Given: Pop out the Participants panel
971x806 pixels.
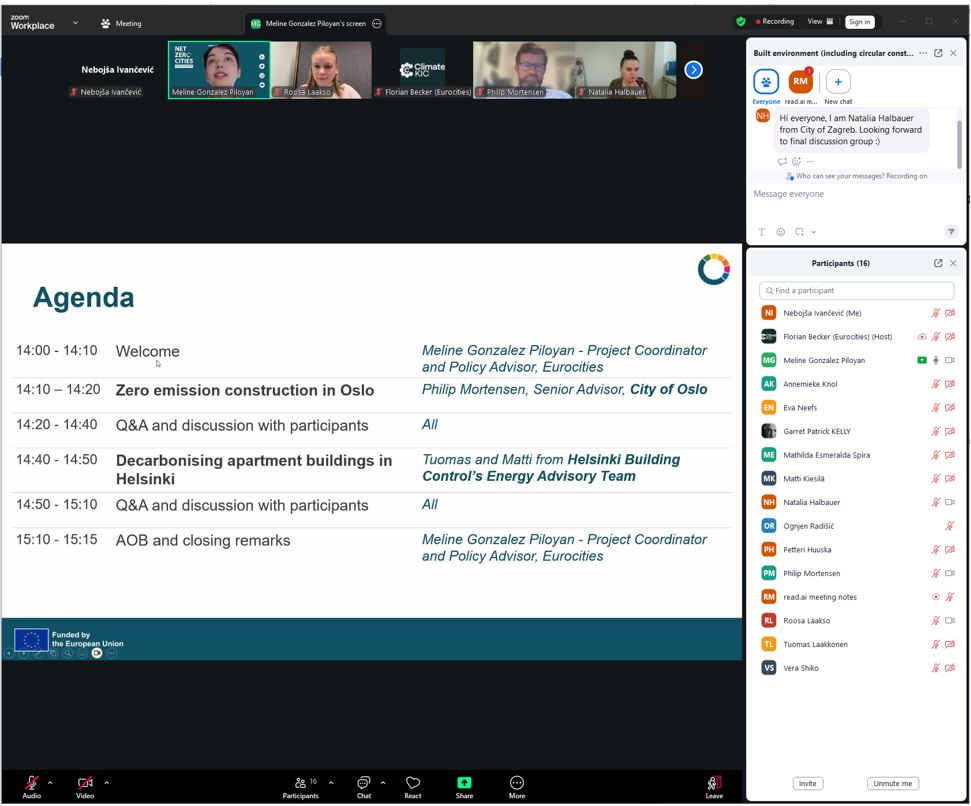Looking at the screenshot, I should coord(938,263).
